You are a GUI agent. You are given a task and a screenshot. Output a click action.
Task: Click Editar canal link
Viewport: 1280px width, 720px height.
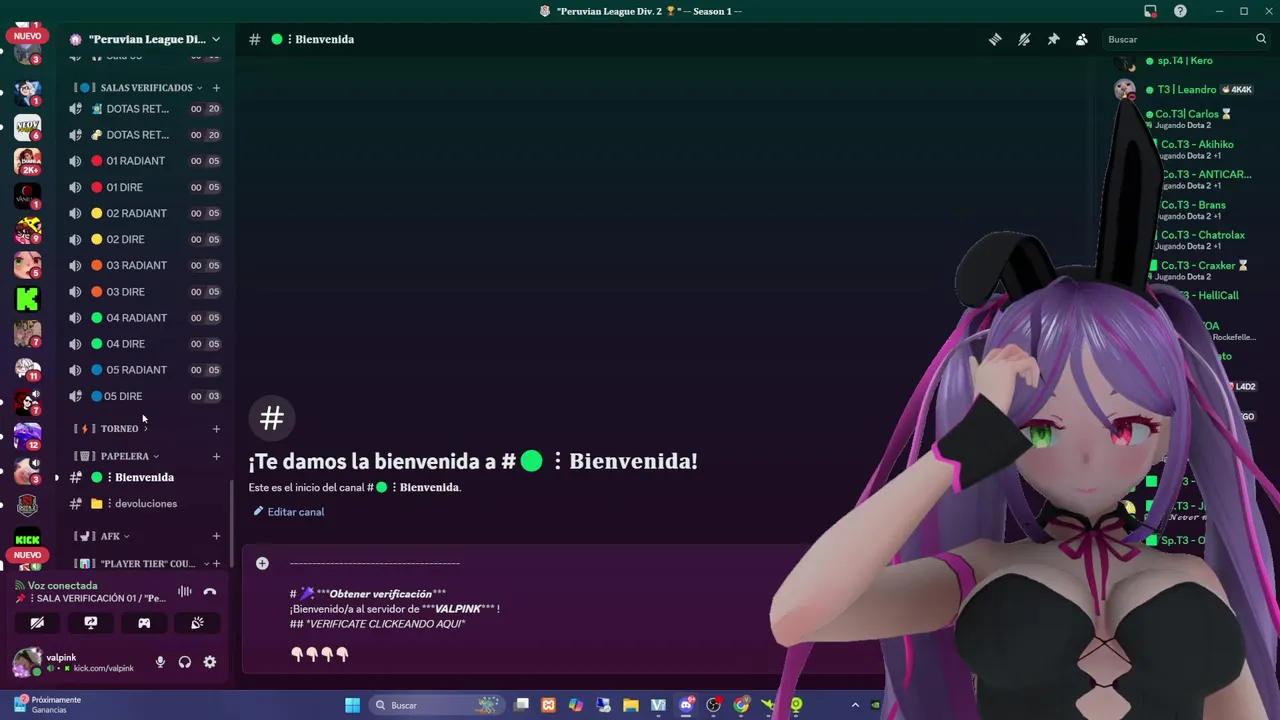pyautogui.click(x=288, y=512)
